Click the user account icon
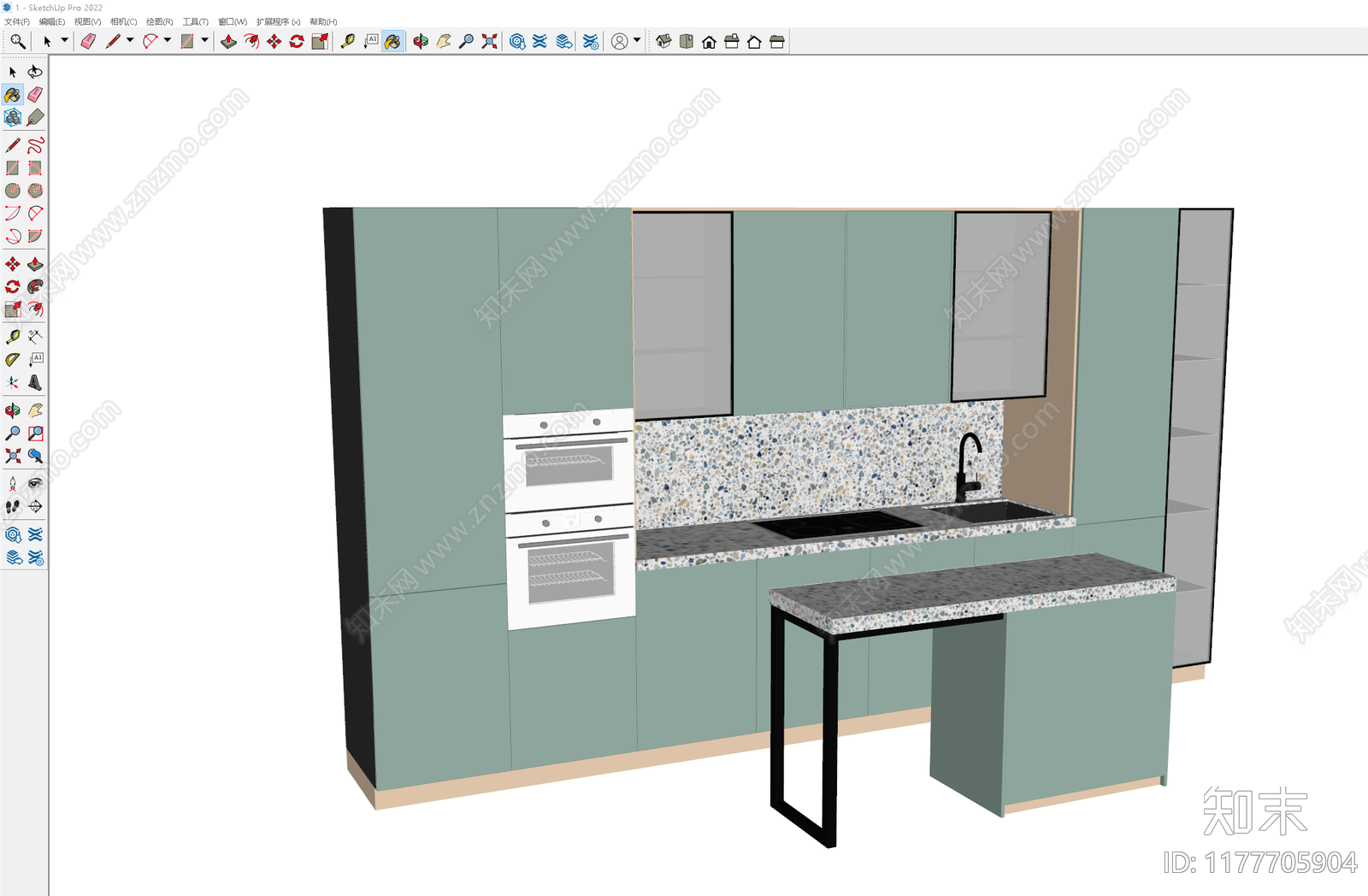Viewport: 1368px width, 896px height. [x=620, y=41]
